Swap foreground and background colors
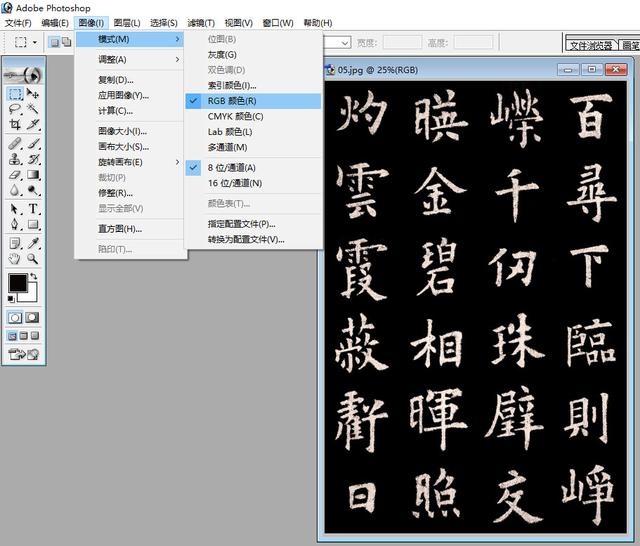Viewport: 640px width, 546px height. tap(34, 276)
